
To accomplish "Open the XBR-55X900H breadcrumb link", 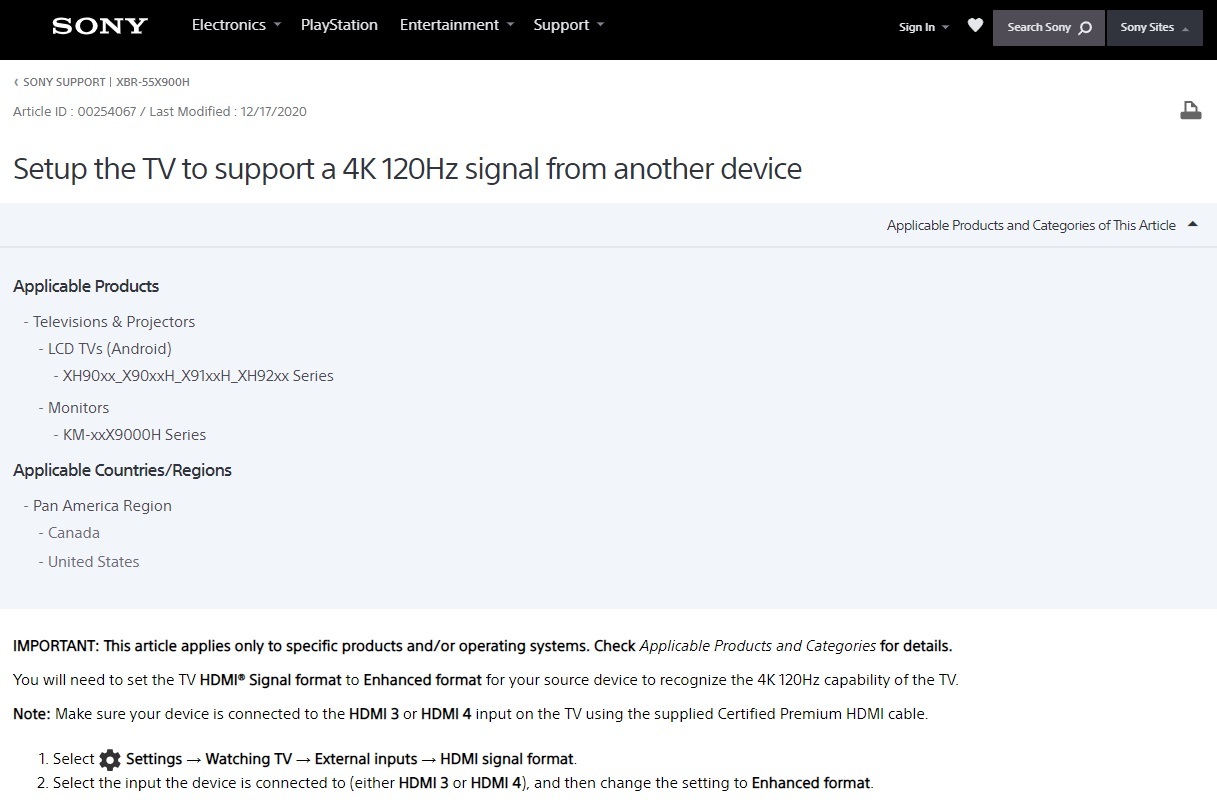I will coord(152,82).
